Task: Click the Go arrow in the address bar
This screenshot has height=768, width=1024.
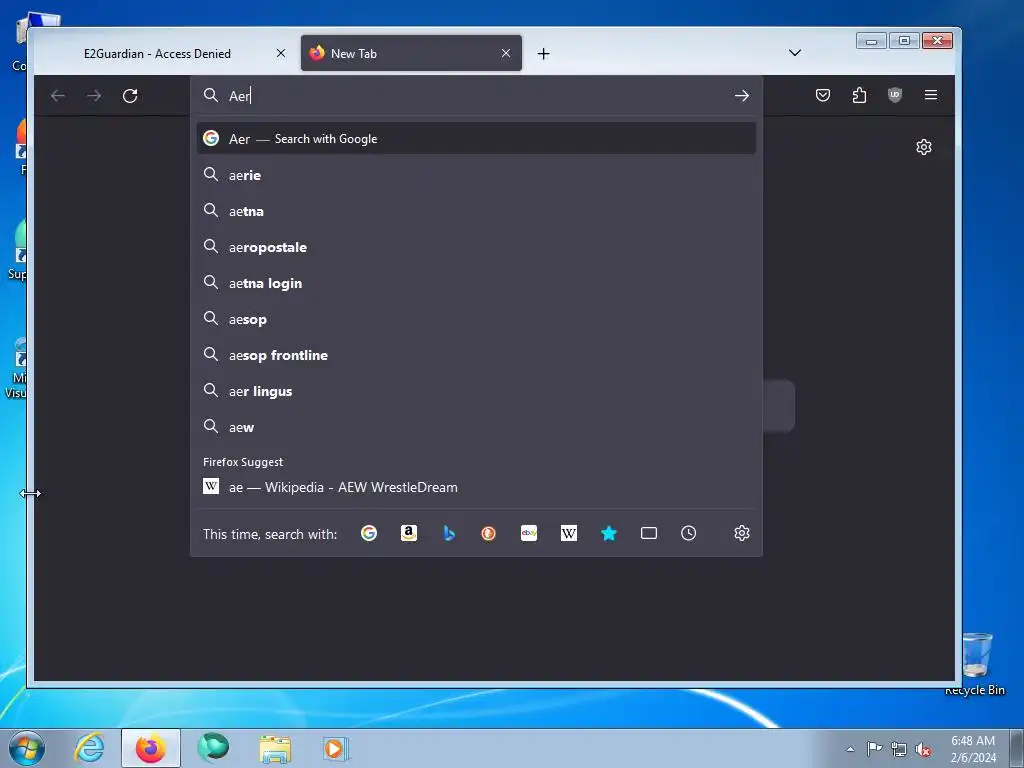Action: point(741,96)
